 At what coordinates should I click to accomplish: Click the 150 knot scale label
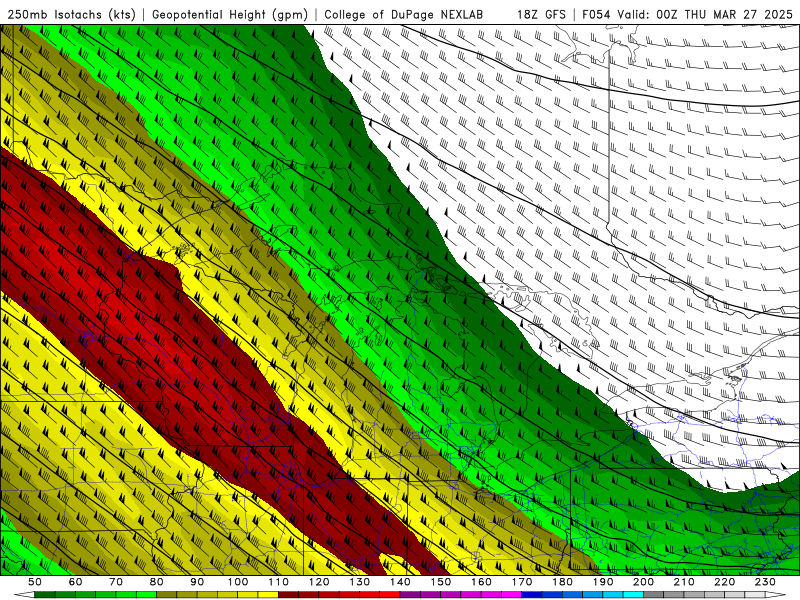point(440,582)
